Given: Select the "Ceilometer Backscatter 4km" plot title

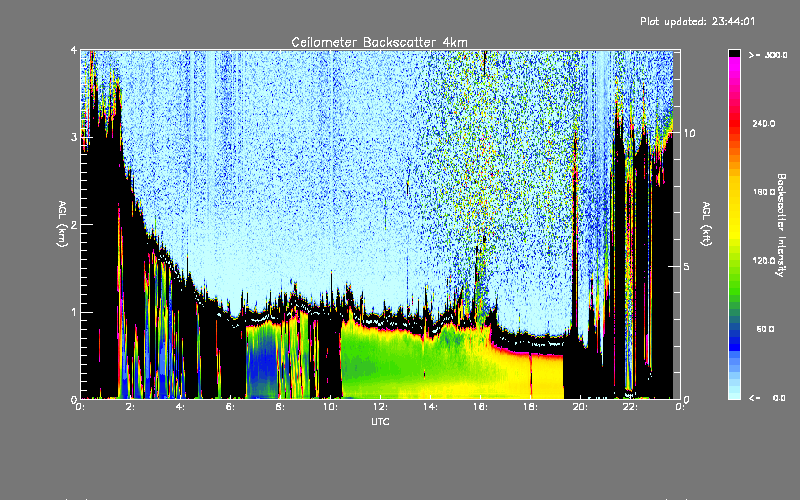Looking at the screenshot, I should tap(379, 42).
